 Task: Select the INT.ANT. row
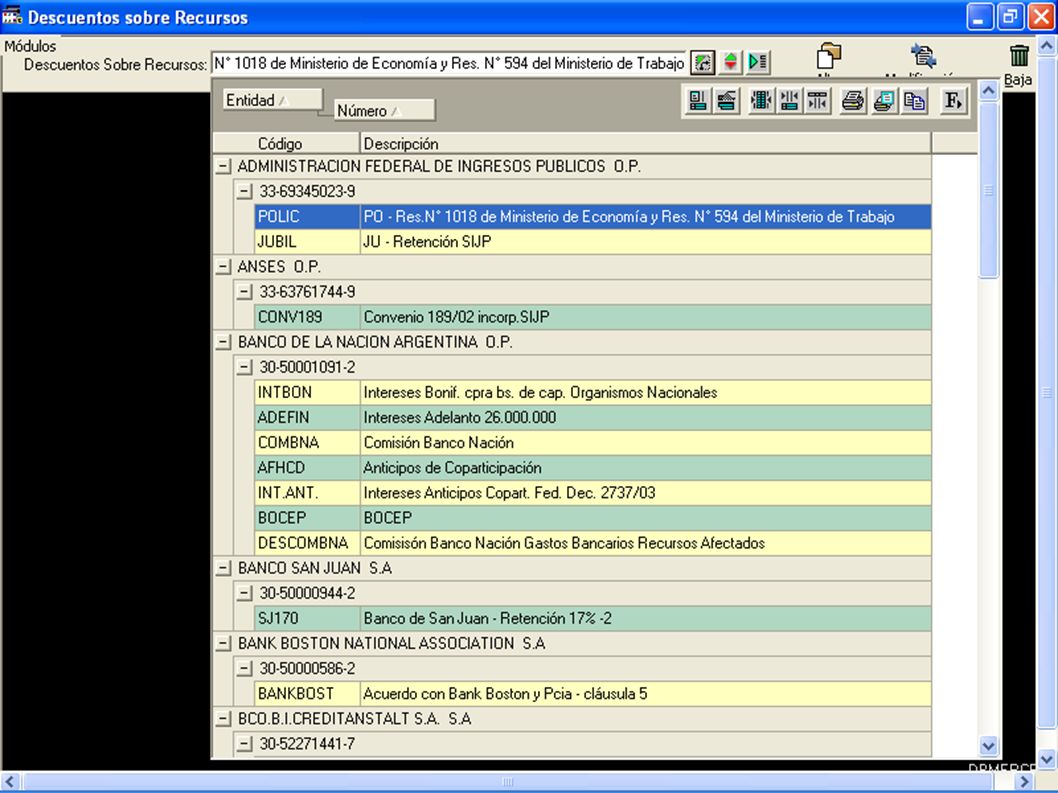[x=593, y=493]
